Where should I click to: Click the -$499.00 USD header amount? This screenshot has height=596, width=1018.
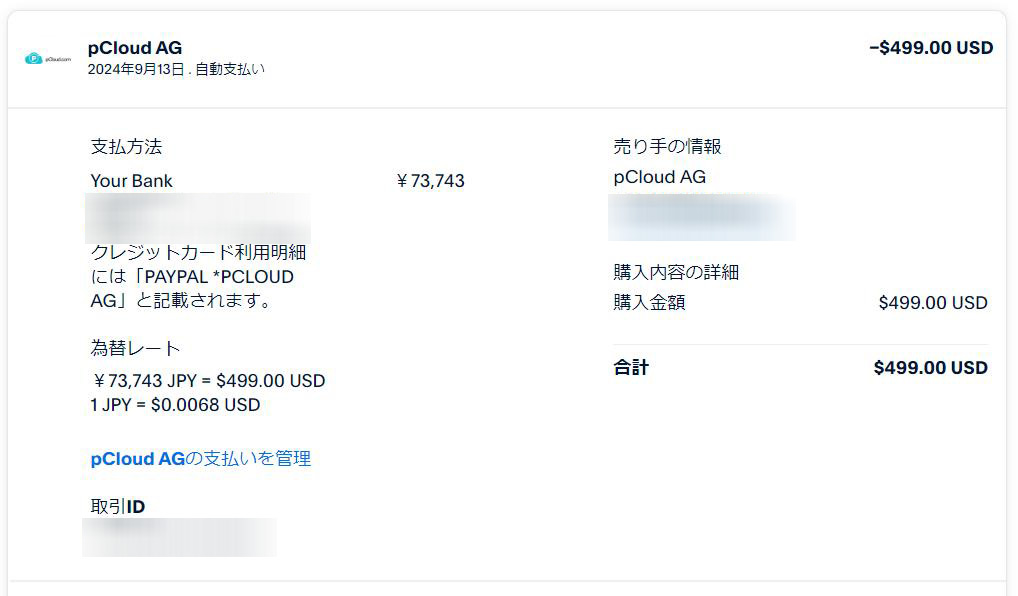(931, 48)
